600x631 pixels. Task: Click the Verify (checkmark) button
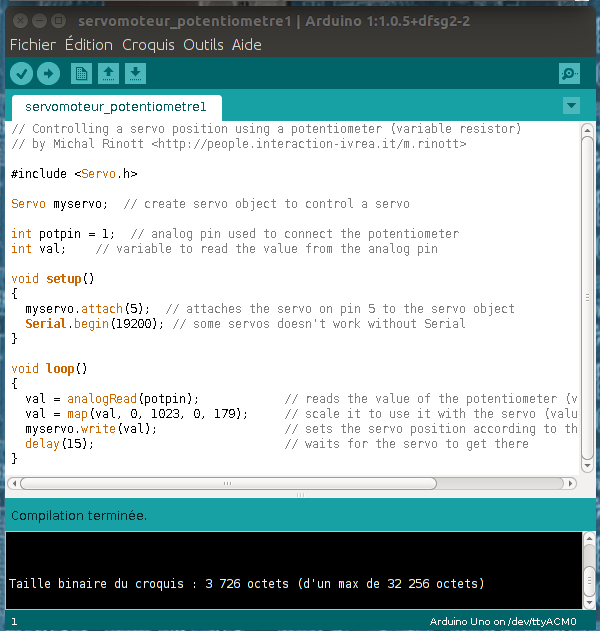pyautogui.click(x=21, y=73)
